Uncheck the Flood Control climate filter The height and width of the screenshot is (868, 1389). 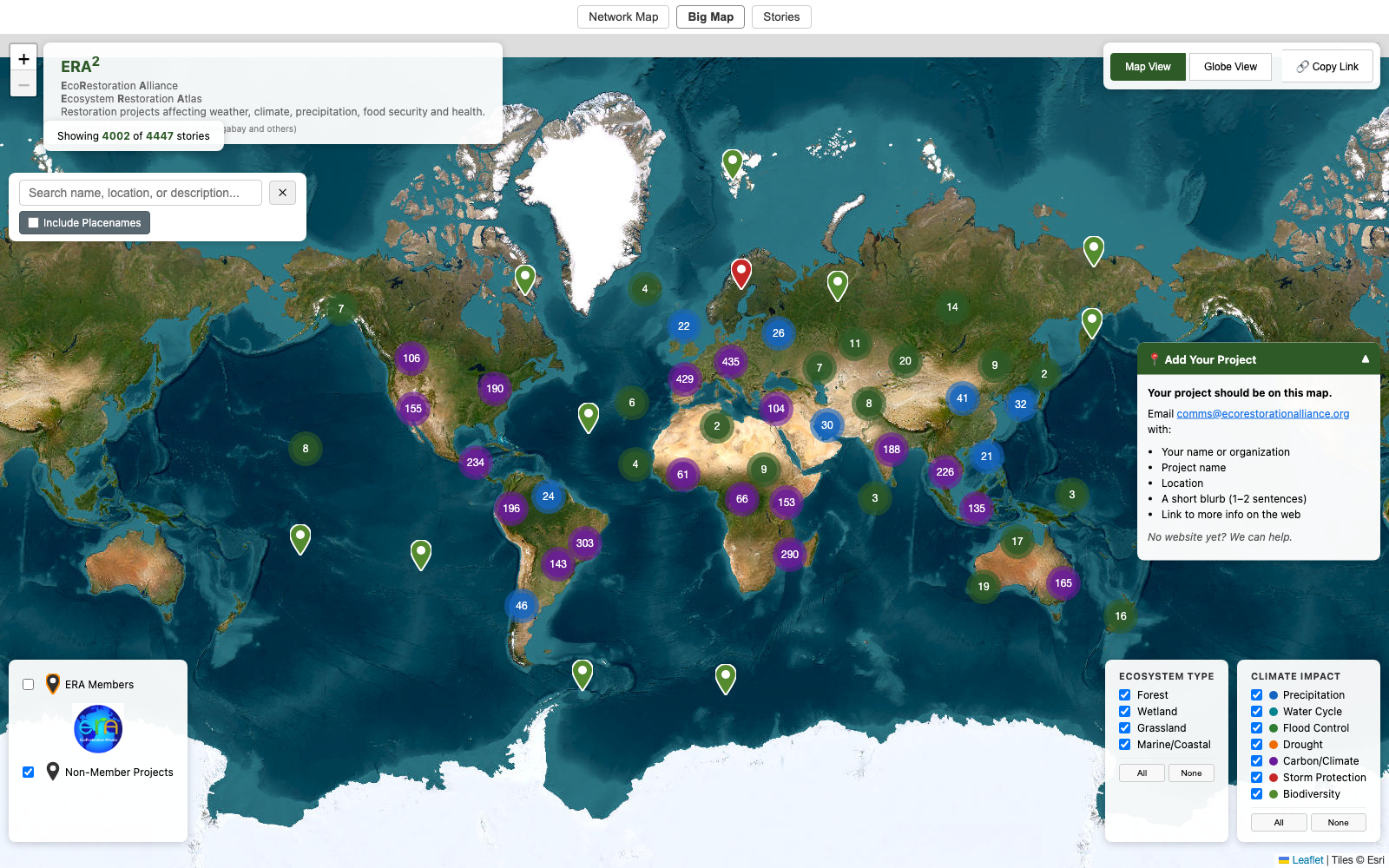point(1256,728)
